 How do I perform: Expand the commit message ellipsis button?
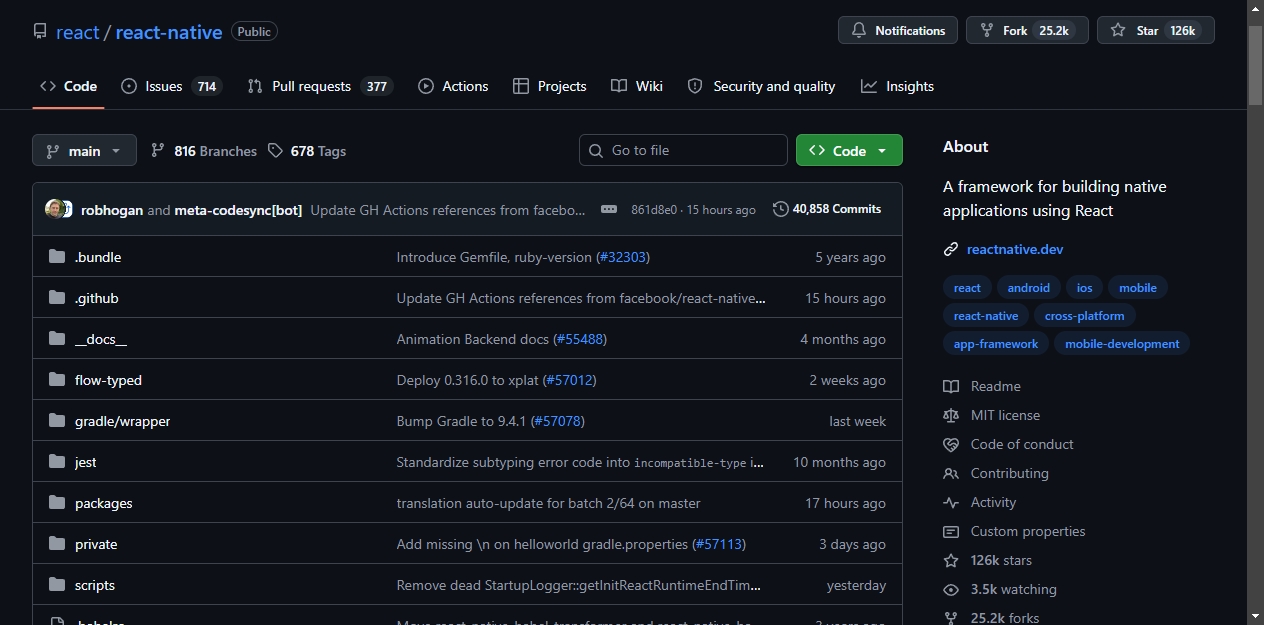(609, 209)
